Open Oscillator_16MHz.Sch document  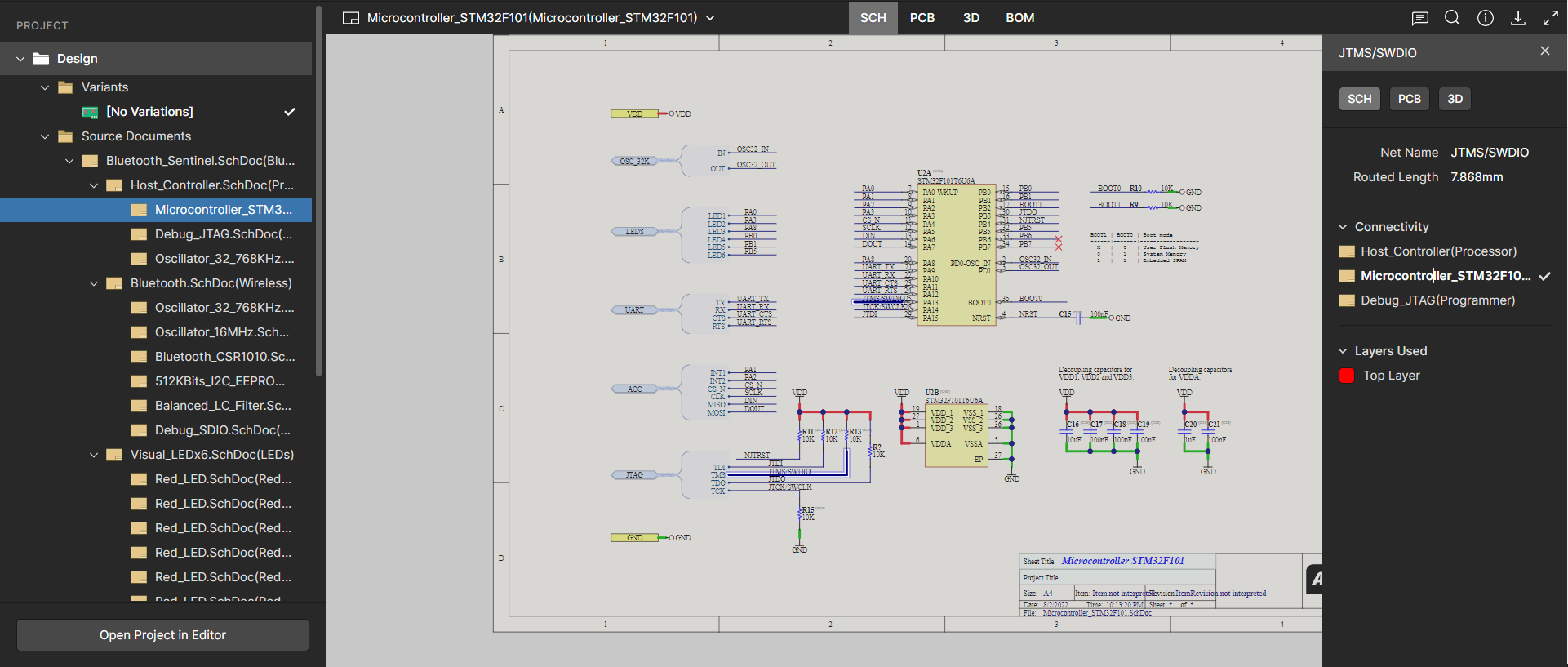222,332
